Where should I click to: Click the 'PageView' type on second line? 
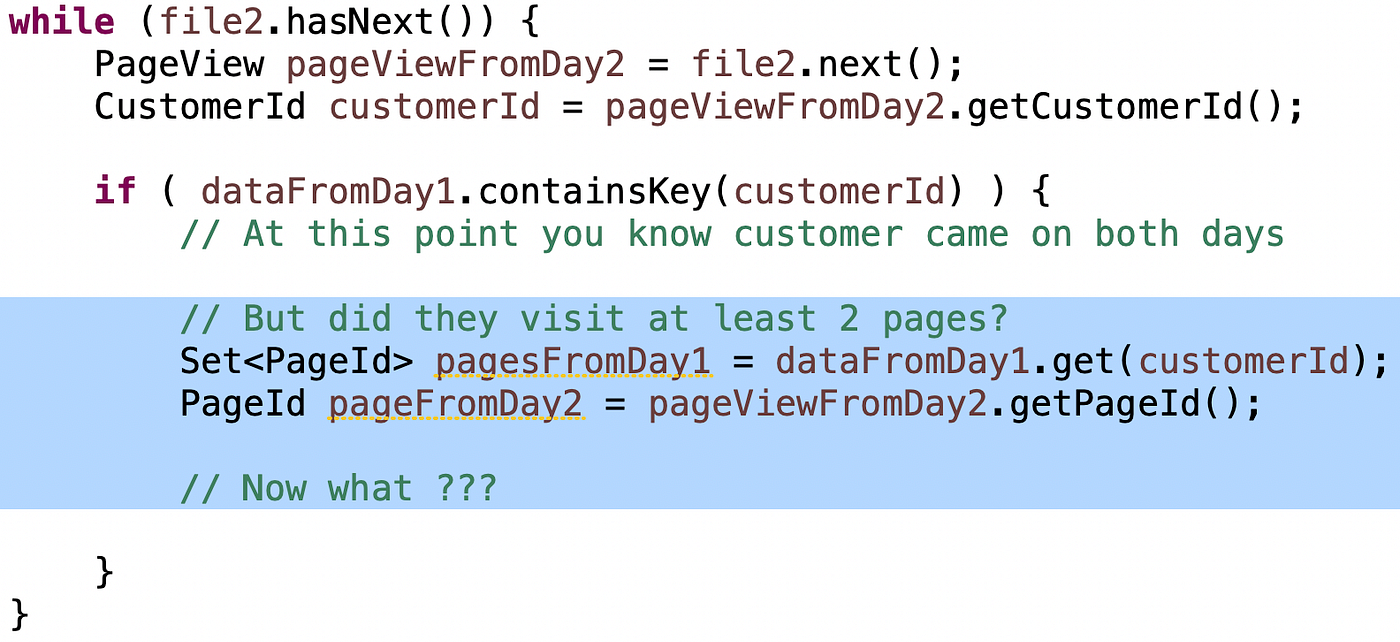pos(179,64)
